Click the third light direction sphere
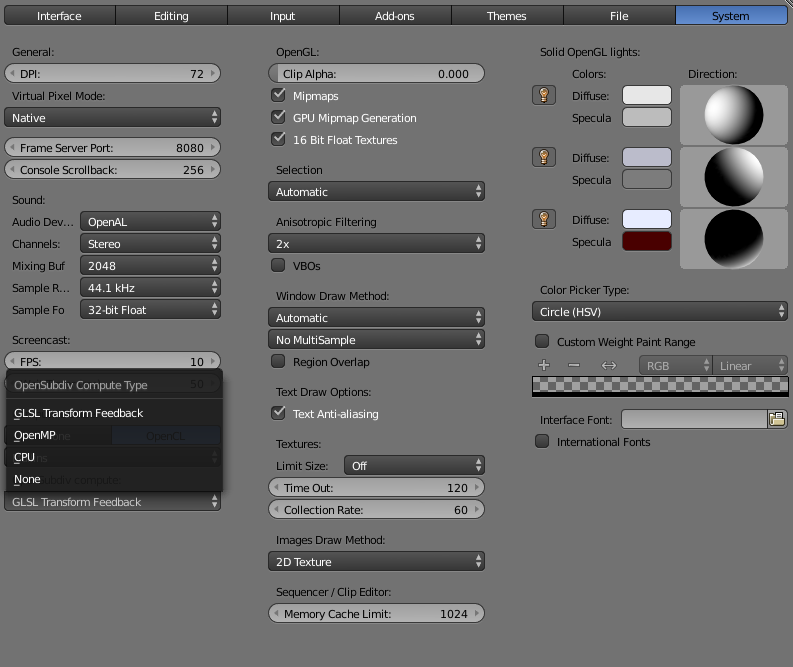 click(733, 239)
